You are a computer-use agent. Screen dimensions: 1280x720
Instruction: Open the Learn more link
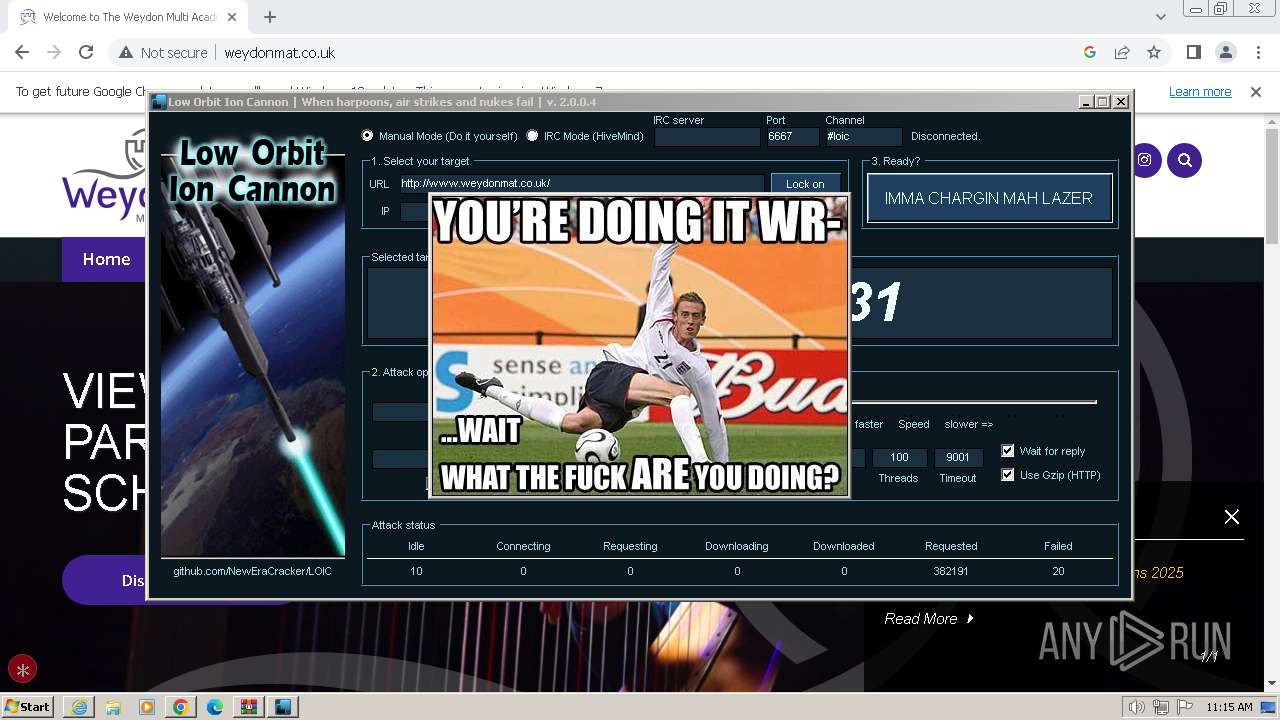(1200, 92)
